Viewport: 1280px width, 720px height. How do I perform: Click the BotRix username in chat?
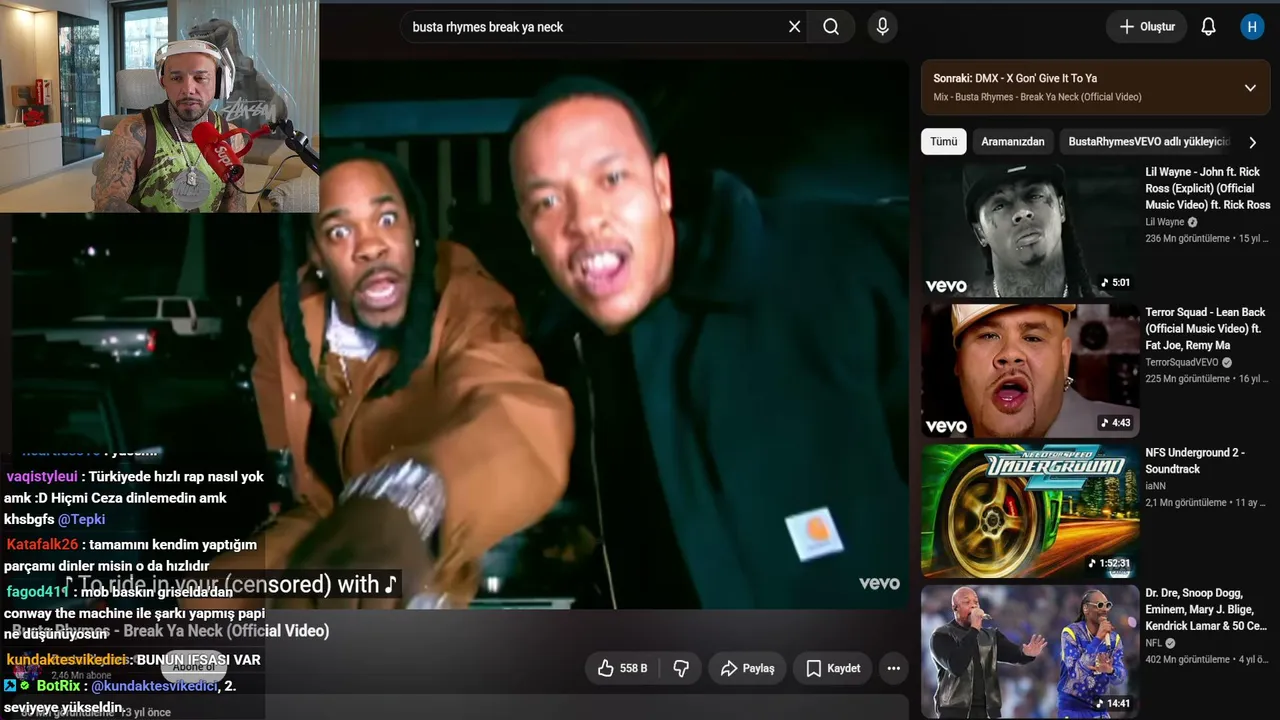point(58,686)
